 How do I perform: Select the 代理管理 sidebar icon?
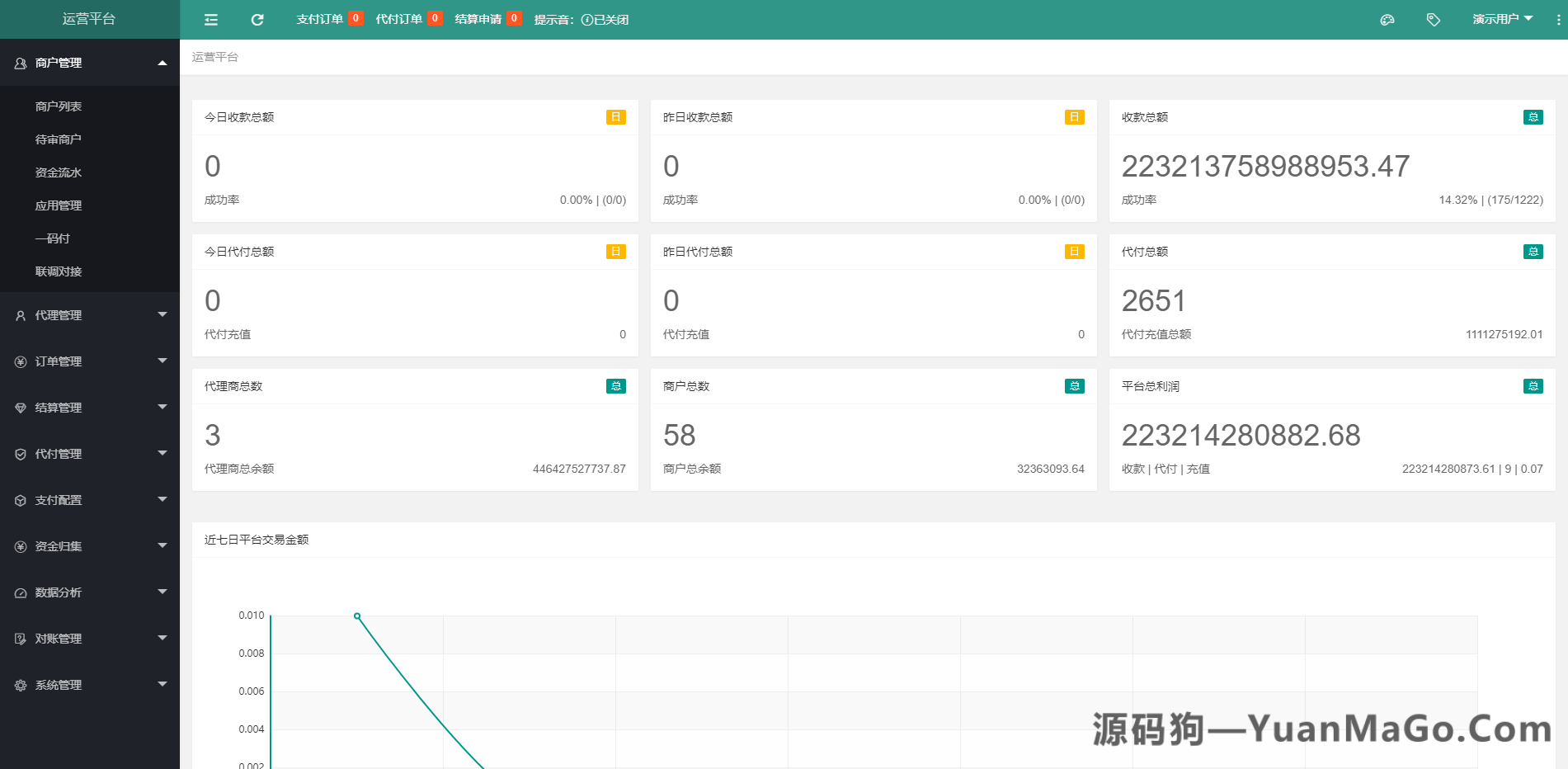tap(20, 314)
